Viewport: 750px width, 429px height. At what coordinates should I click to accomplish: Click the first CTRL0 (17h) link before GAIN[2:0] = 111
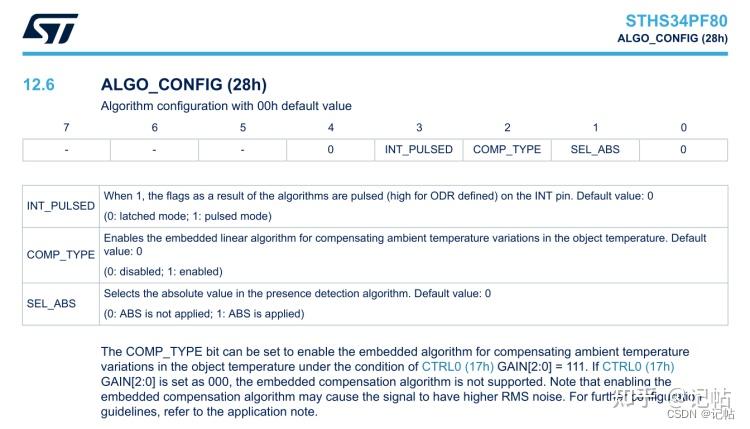[457, 367]
